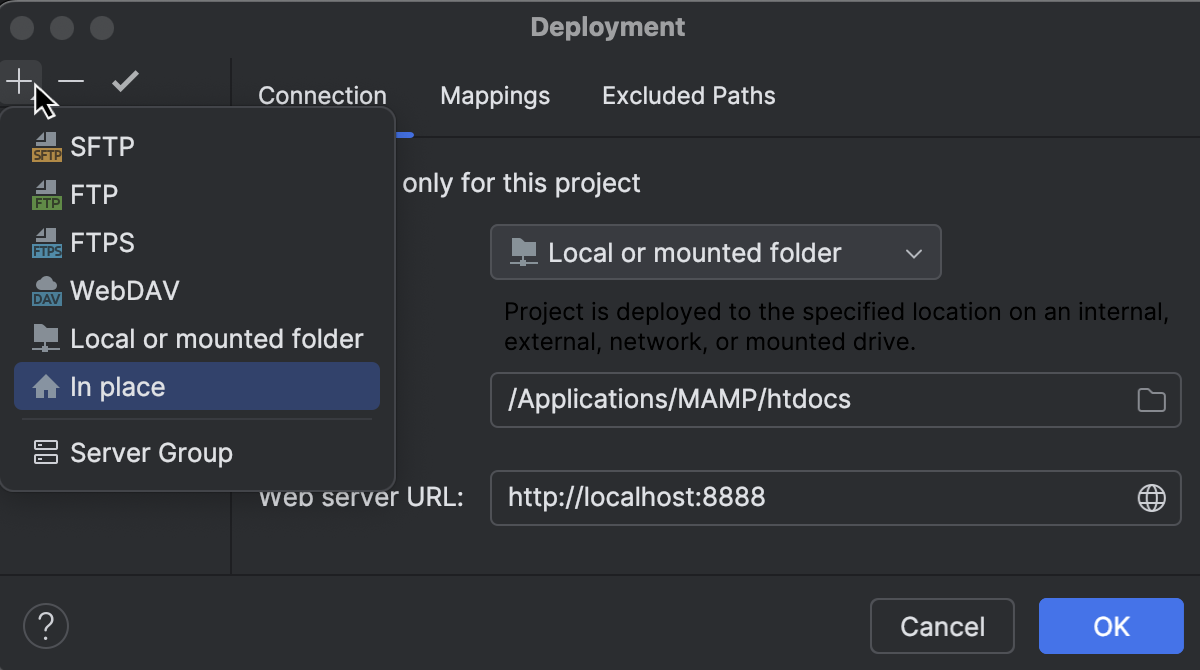Open the Excluded Paths tab
Image resolution: width=1200 pixels, height=670 pixels.
tap(688, 95)
